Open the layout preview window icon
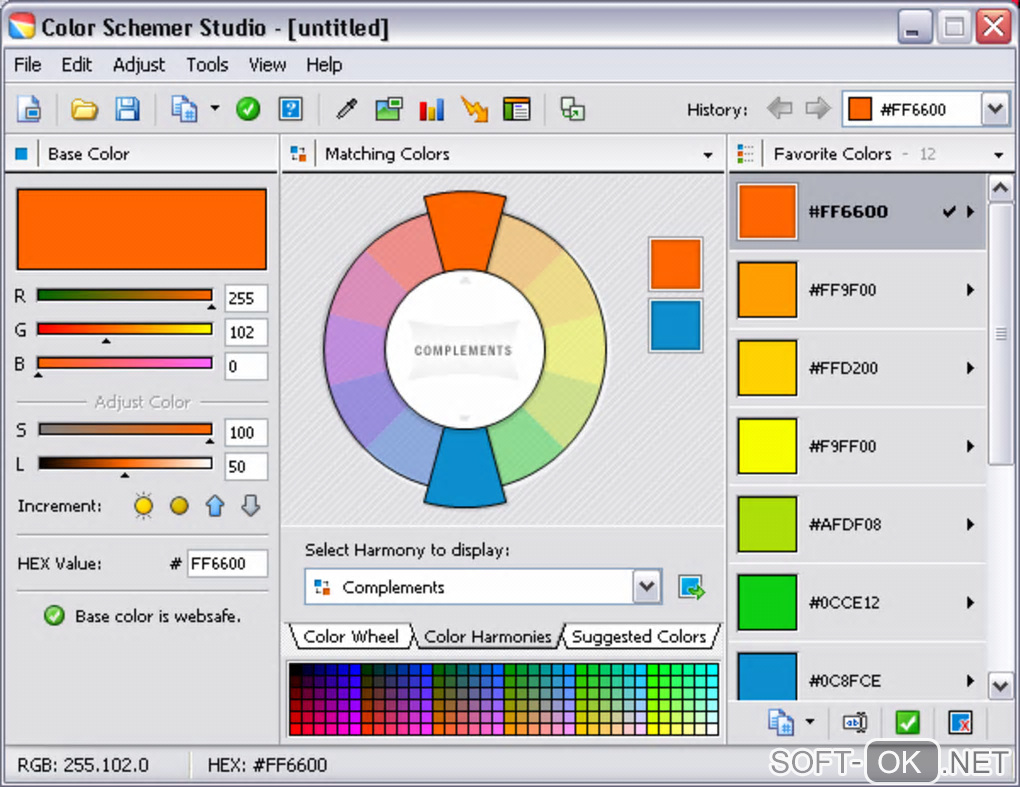Screen dimensions: 1020x787 pos(517,109)
